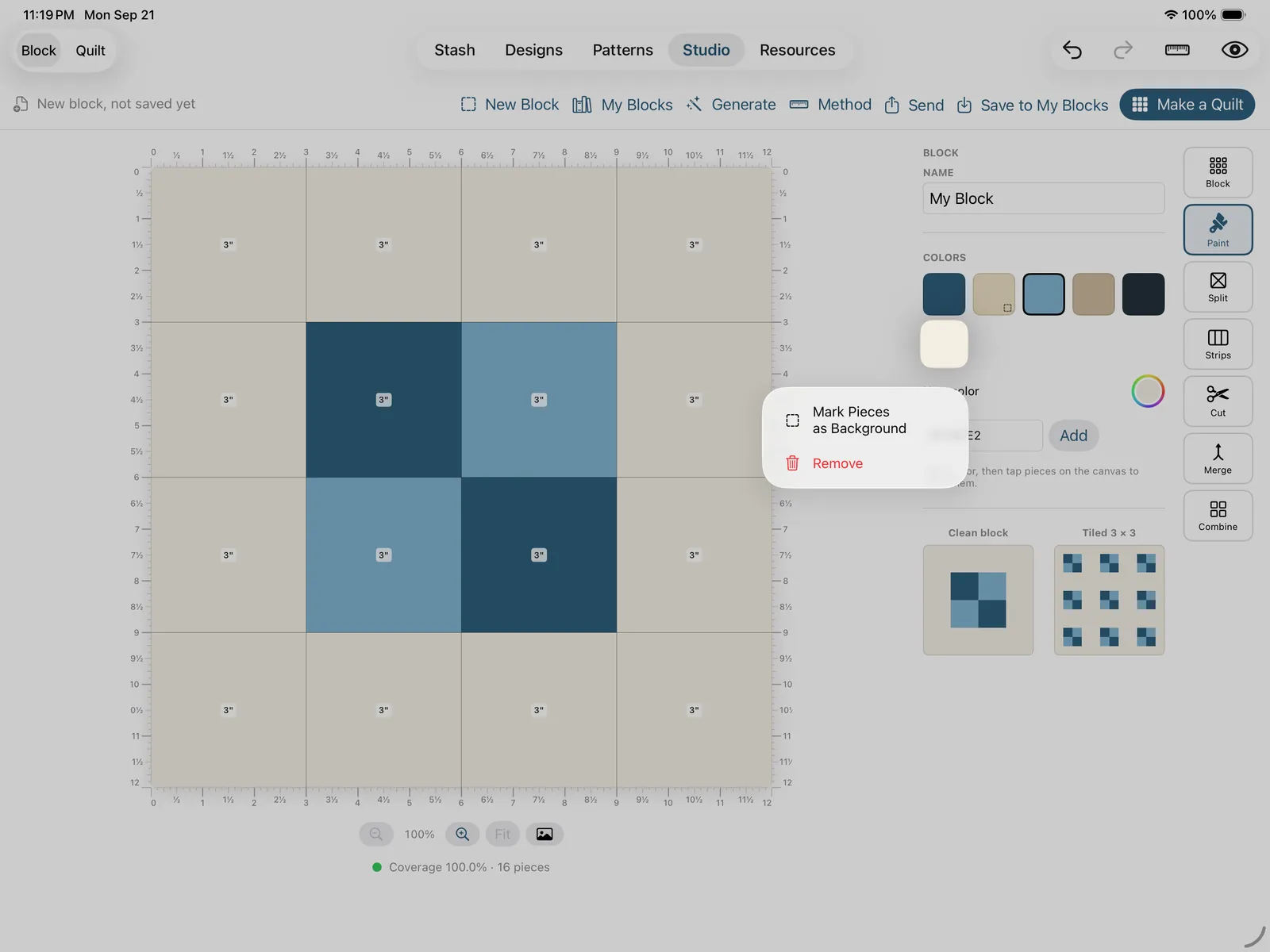The height and width of the screenshot is (952, 1270).
Task: Select the dark navy blue swatch
Action: coord(944,294)
